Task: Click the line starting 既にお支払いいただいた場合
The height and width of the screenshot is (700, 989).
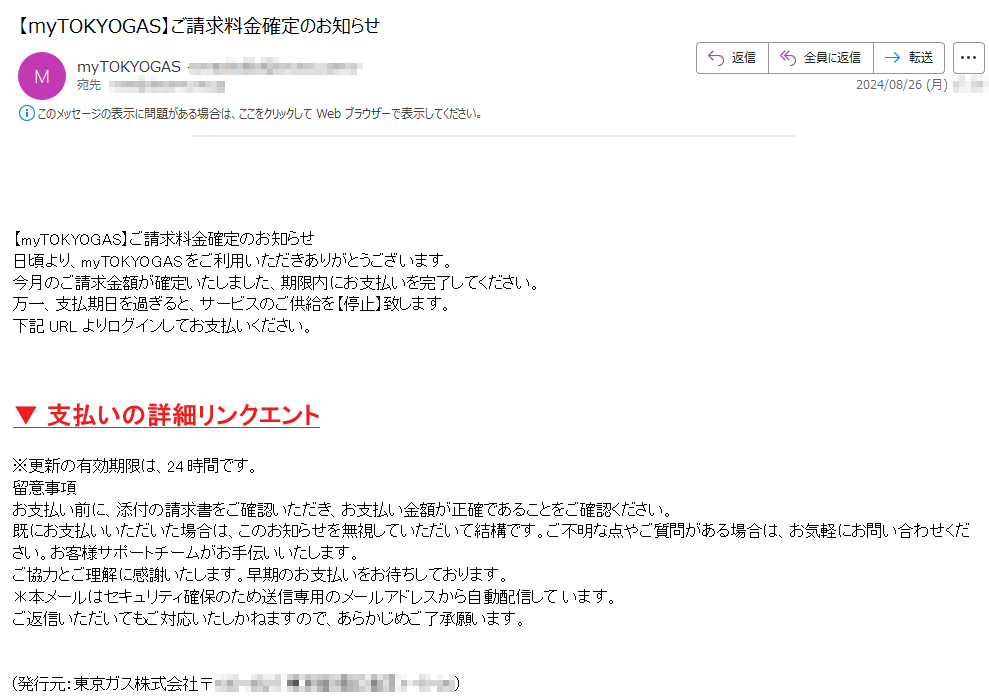Action: pyautogui.click(x=491, y=542)
